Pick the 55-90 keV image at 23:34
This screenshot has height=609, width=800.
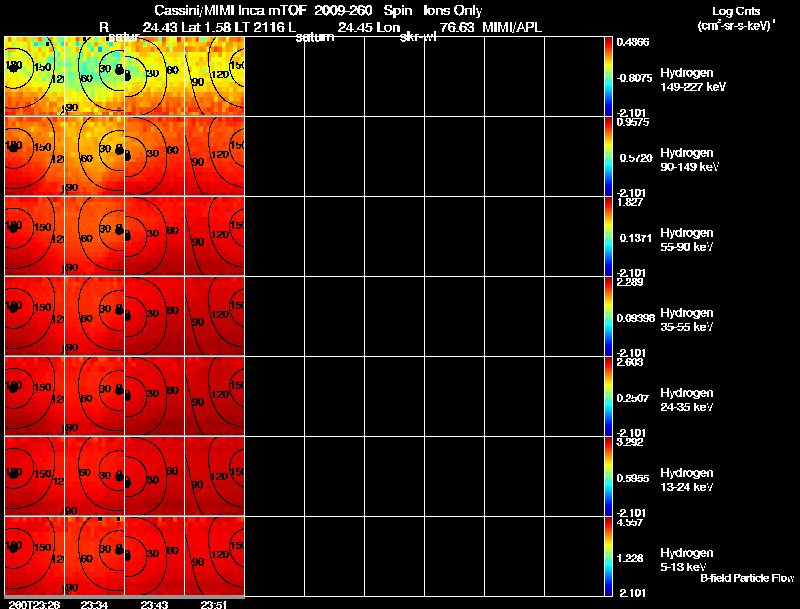[94, 236]
